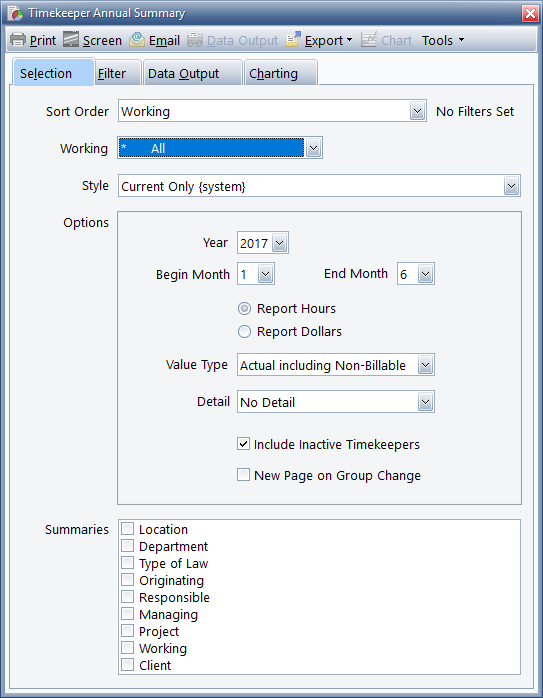Check the Department summary checkbox
Viewport: 543px width, 698px height.
[x=128, y=546]
